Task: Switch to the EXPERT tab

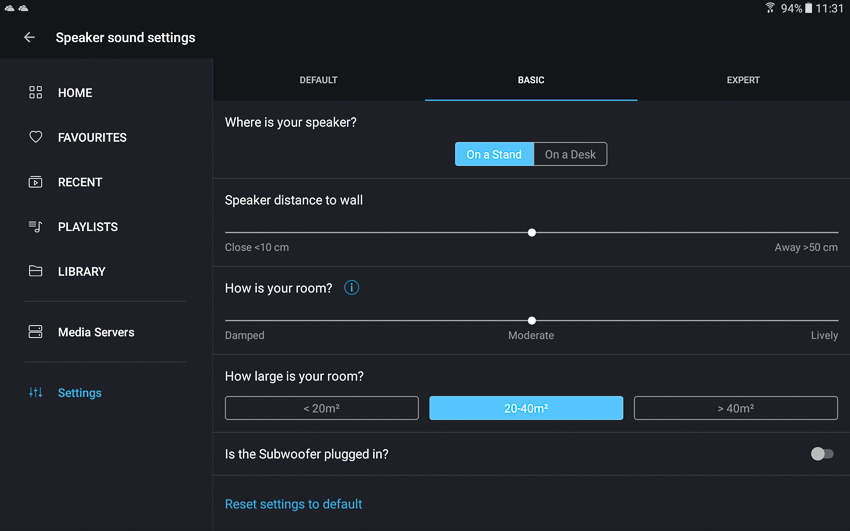Action: tap(743, 80)
